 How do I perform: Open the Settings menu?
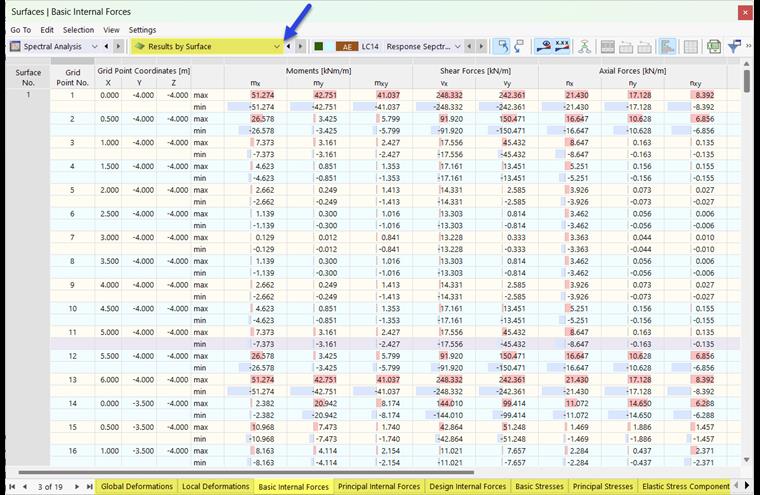[x=142, y=30]
